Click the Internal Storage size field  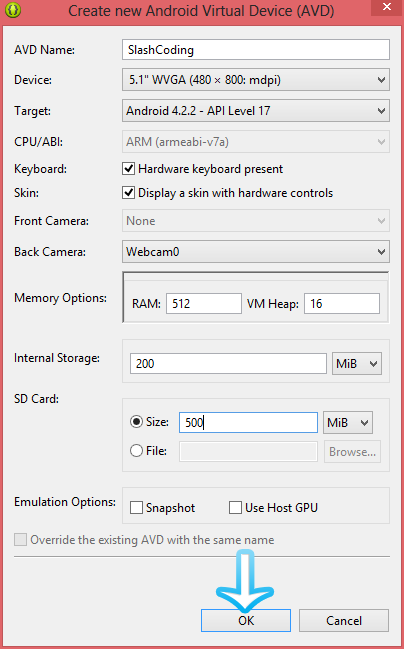tap(228, 363)
